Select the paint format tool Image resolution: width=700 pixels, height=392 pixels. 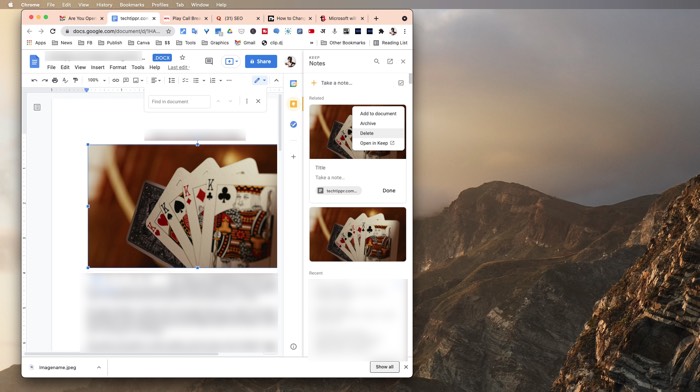pyautogui.click(x=75, y=80)
